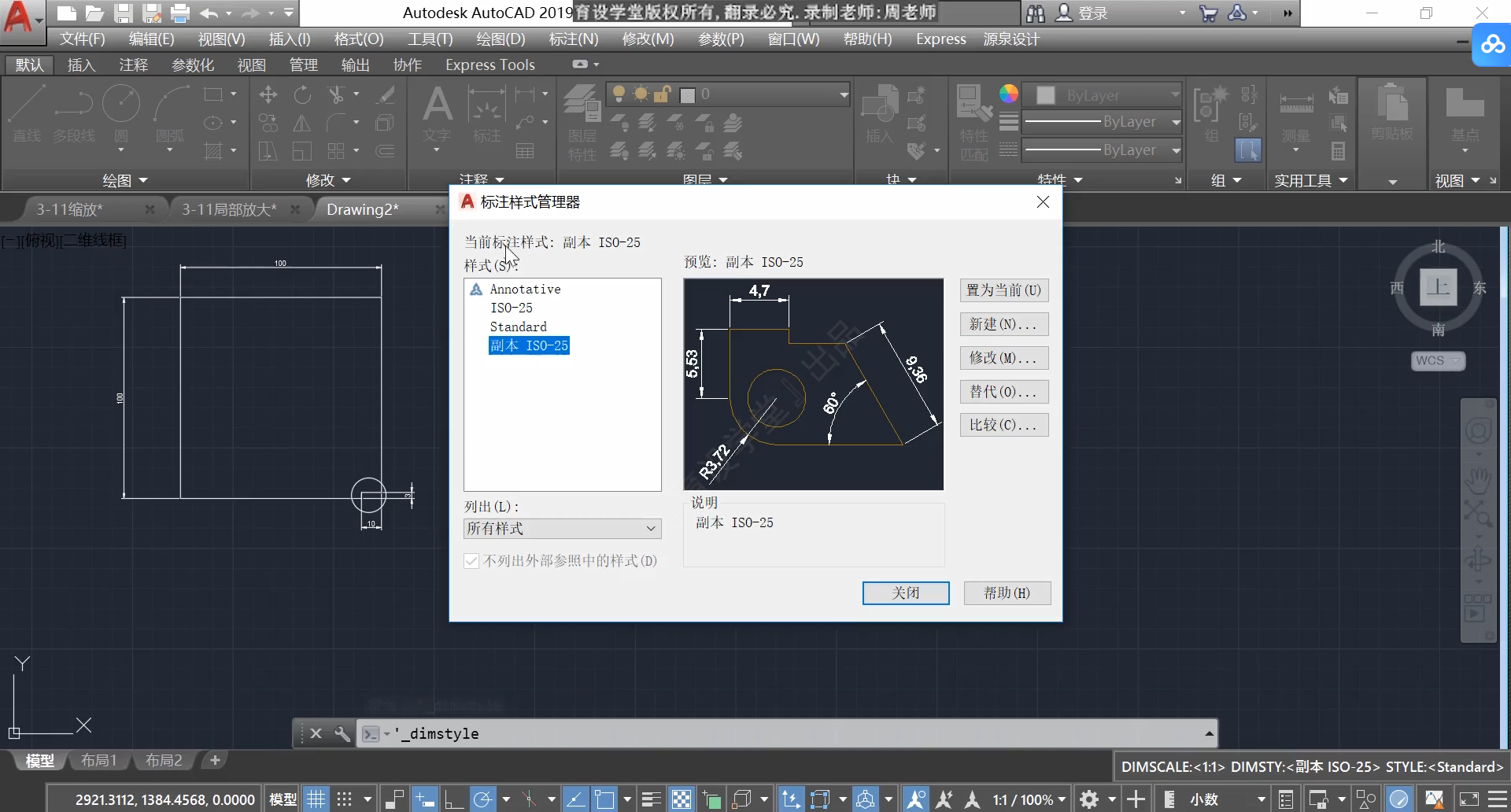Click the 置为当前(U) button
The image size is (1511, 812).
[1004, 290]
